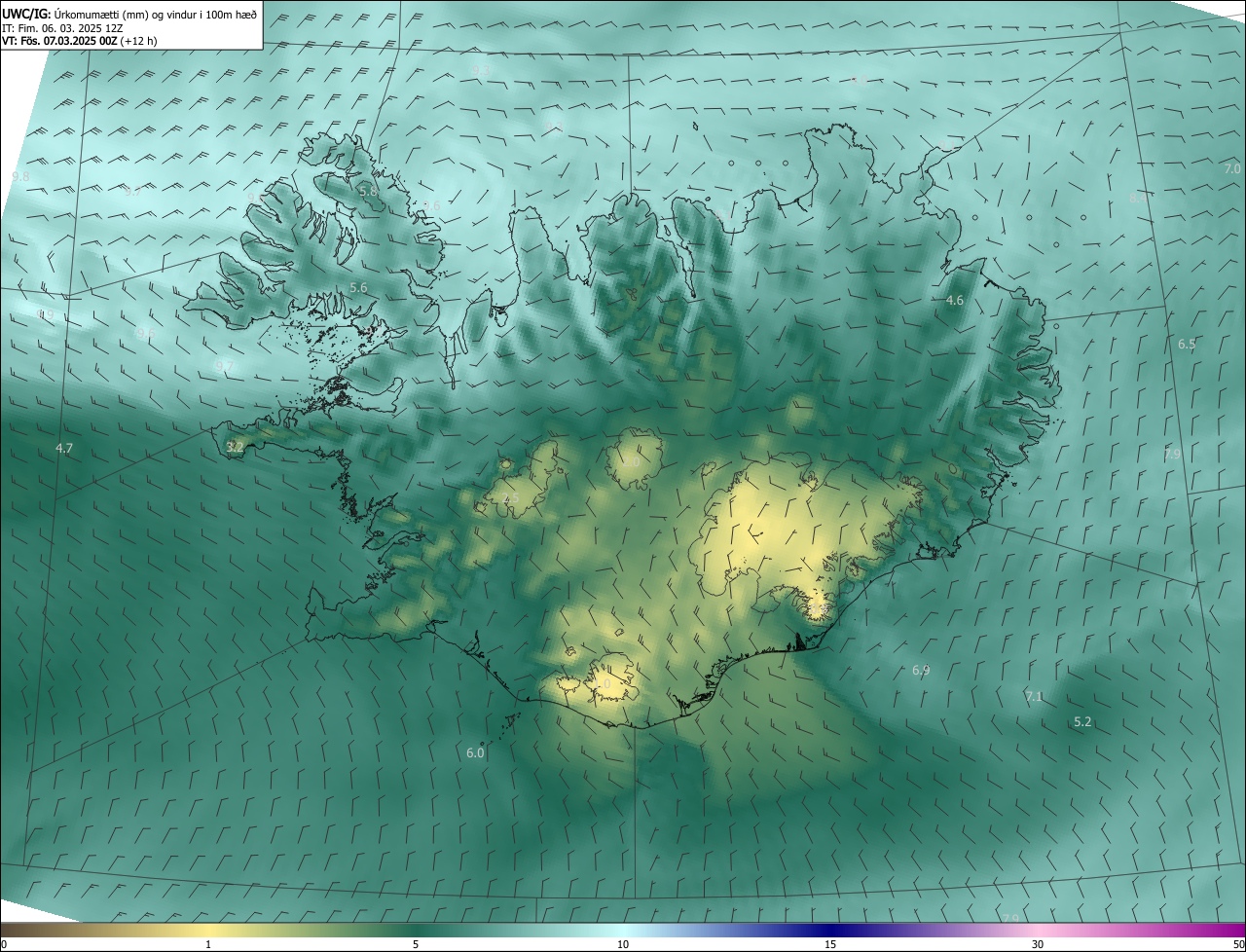This screenshot has width=1246, height=952.
Task: Click the 5.2 value label on map
Action: click(x=1082, y=722)
